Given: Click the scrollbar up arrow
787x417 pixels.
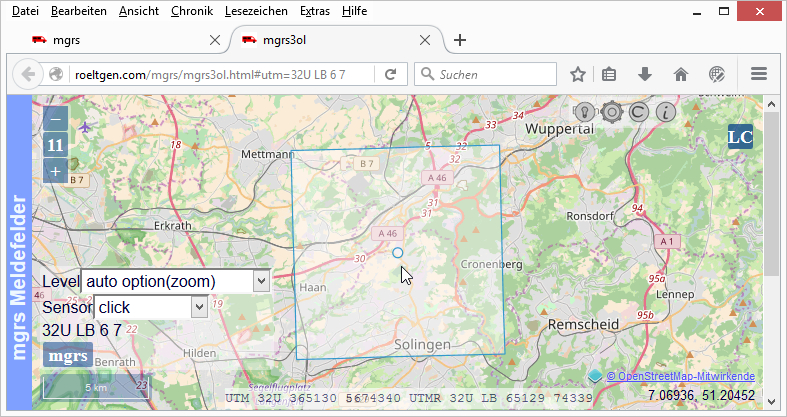Looking at the screenshot, I should pyautogui.click(x=772, y=104).
